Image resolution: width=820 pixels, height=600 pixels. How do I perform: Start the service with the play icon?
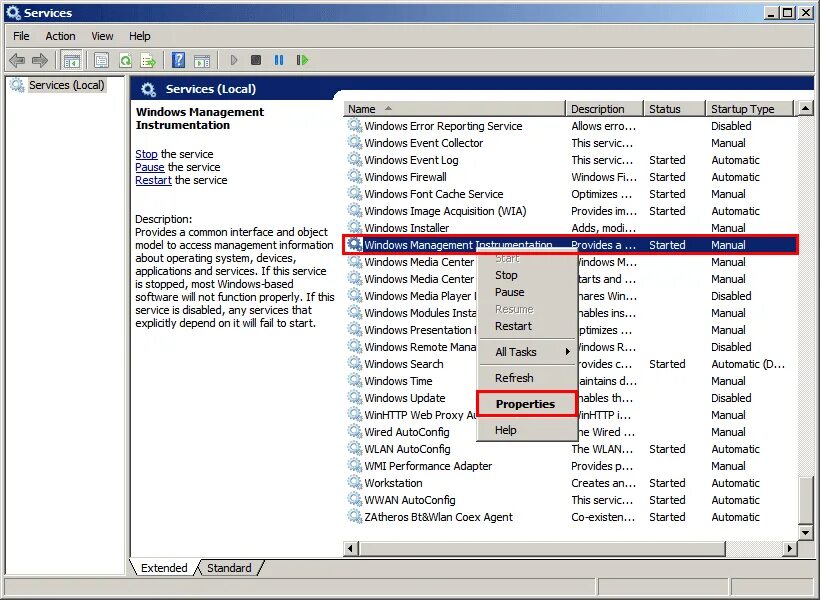pyautogui.click(x=233, y=60)
